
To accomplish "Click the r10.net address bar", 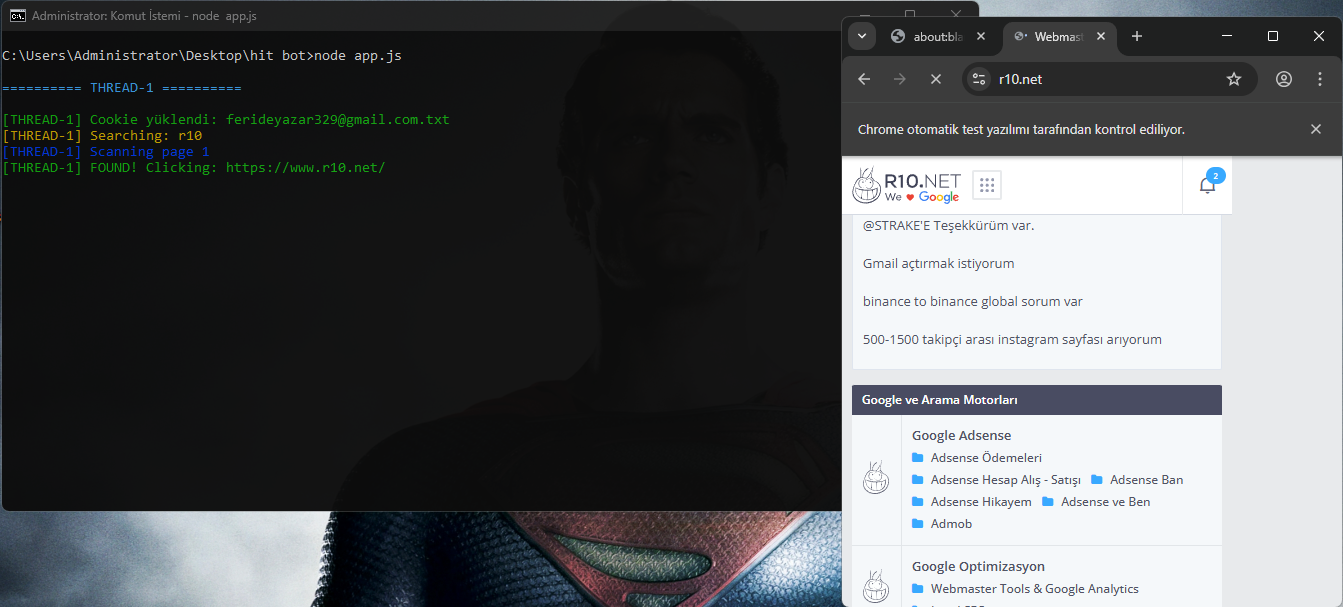I will [1100, 79].
